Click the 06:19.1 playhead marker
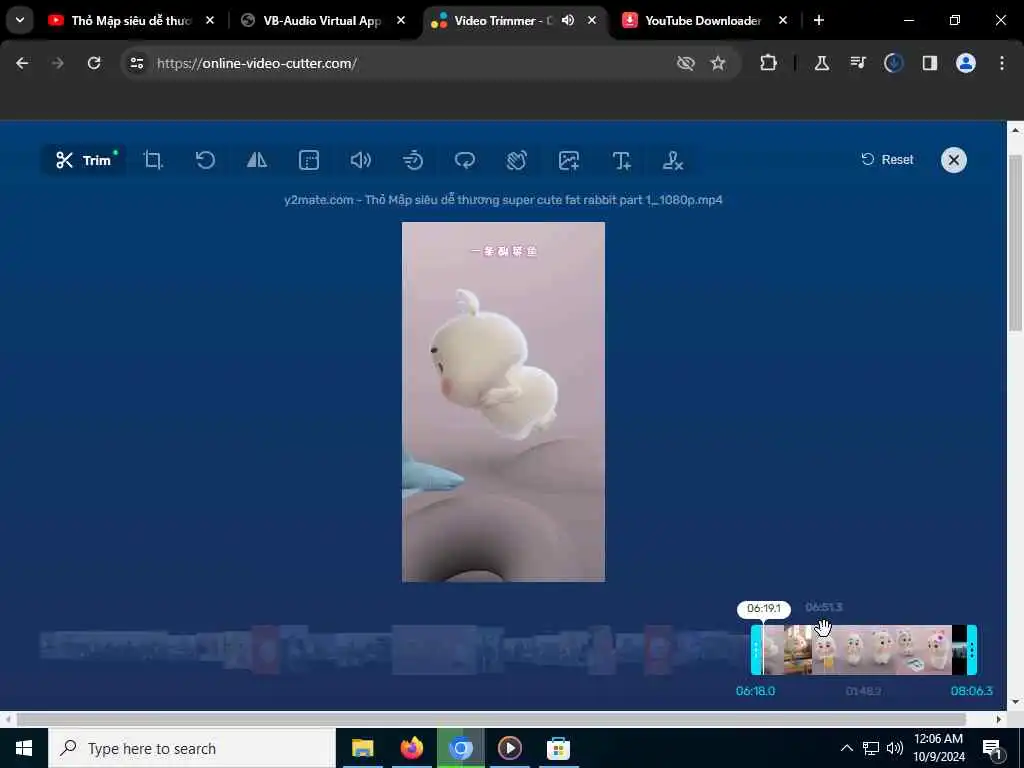The image size is (1024, 768). (763, 609)
